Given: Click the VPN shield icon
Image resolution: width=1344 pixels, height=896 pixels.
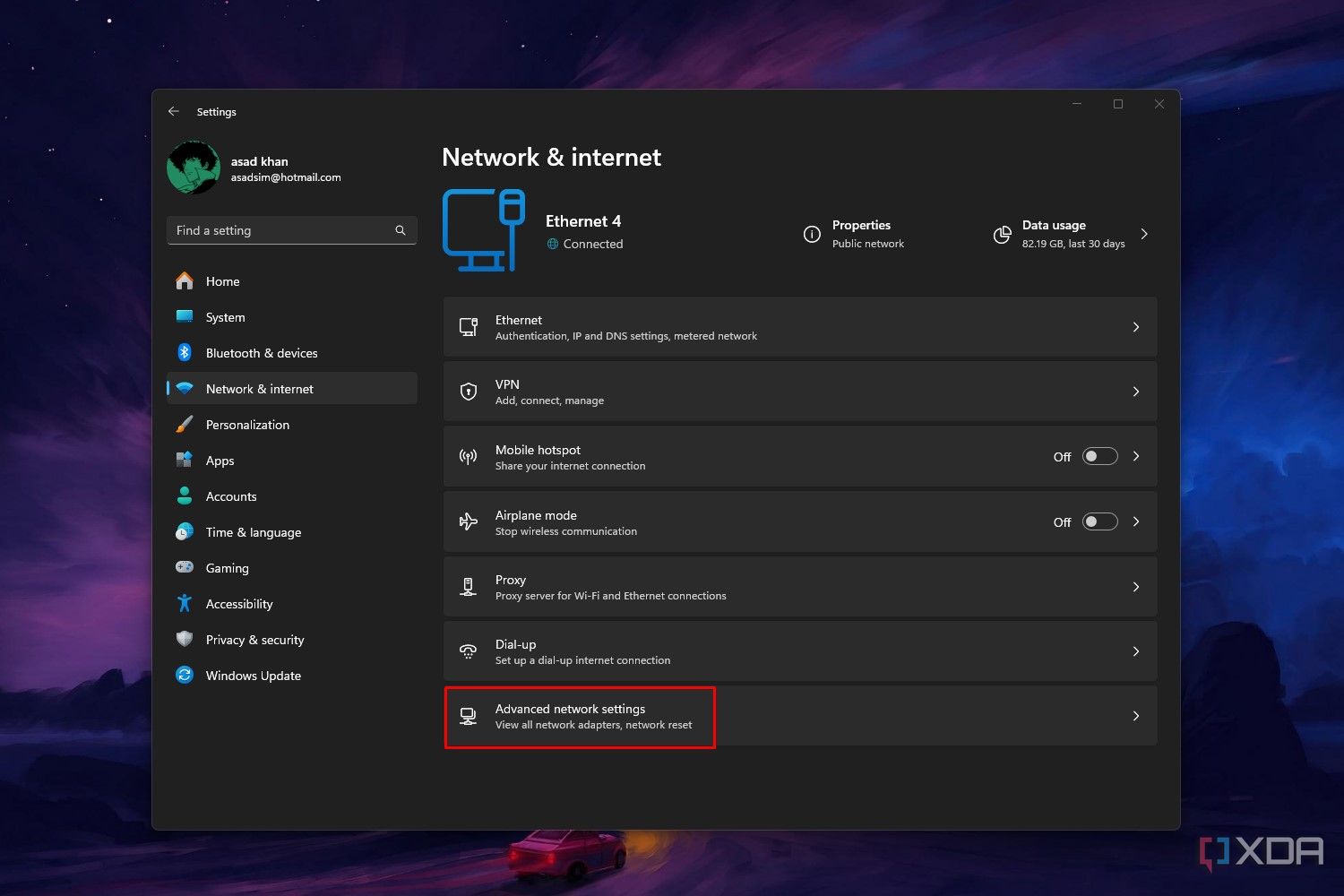Looking at the screenshot, I should pos(468,392).
